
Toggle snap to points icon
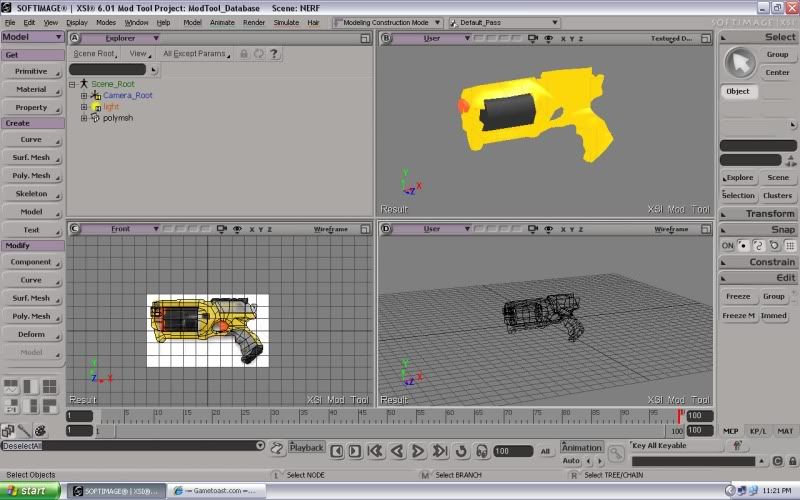coord(743,245)
